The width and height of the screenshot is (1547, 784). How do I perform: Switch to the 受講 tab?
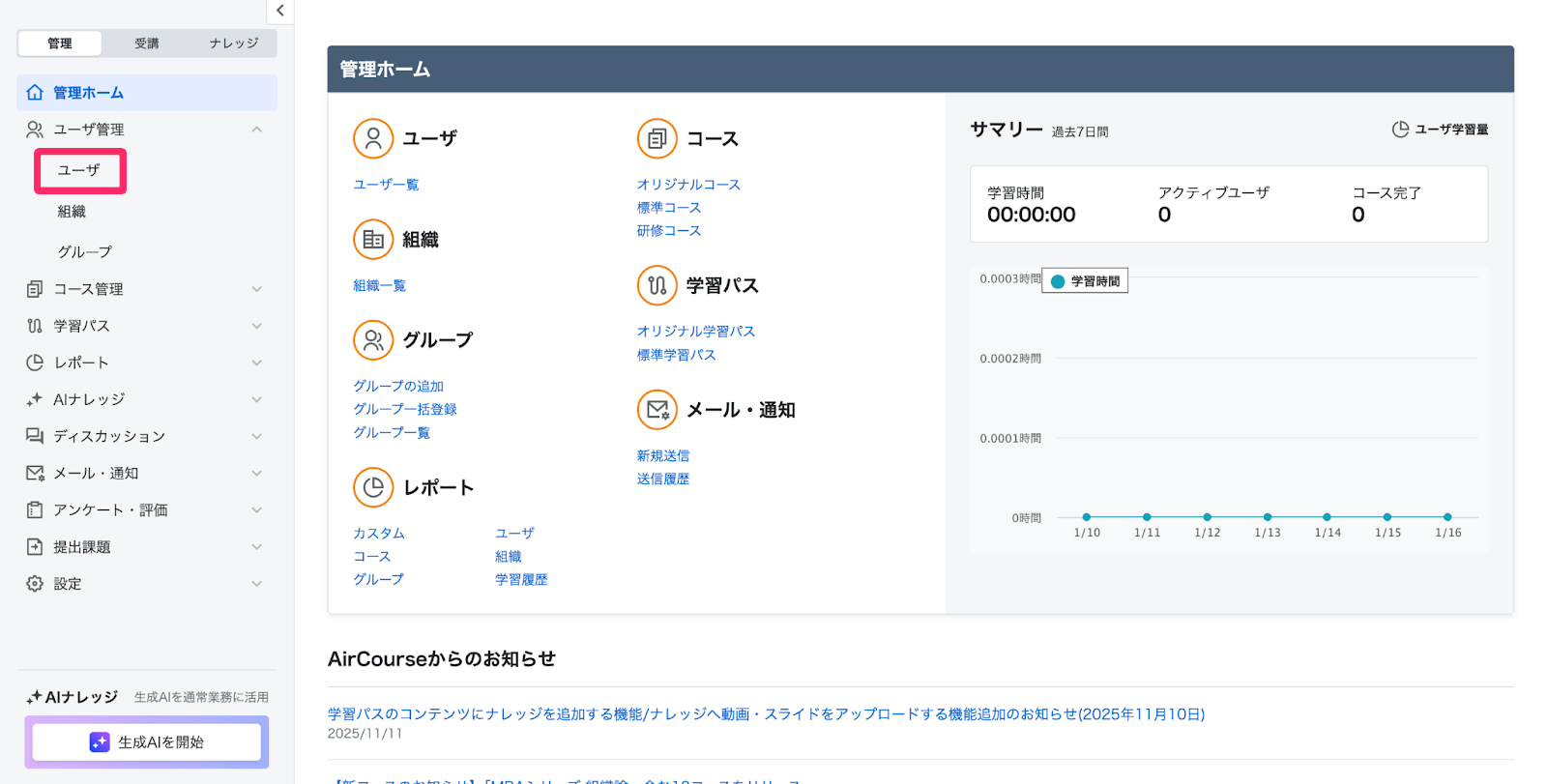(x=147, y=44)
